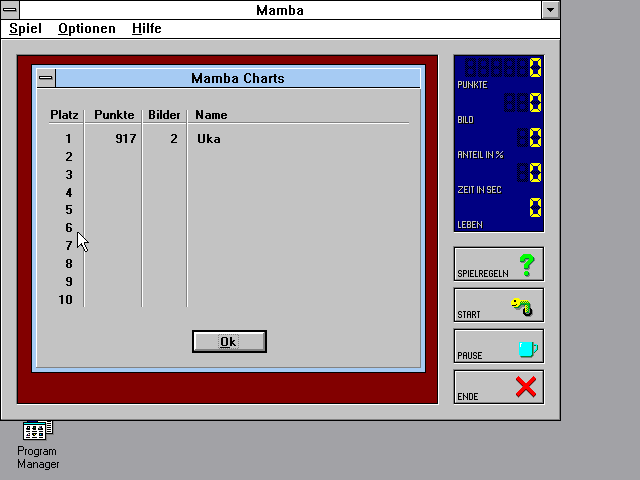640x480 pixels.
Task: Click the green question mark Spielregeln icon
Action: coord(527,264)
